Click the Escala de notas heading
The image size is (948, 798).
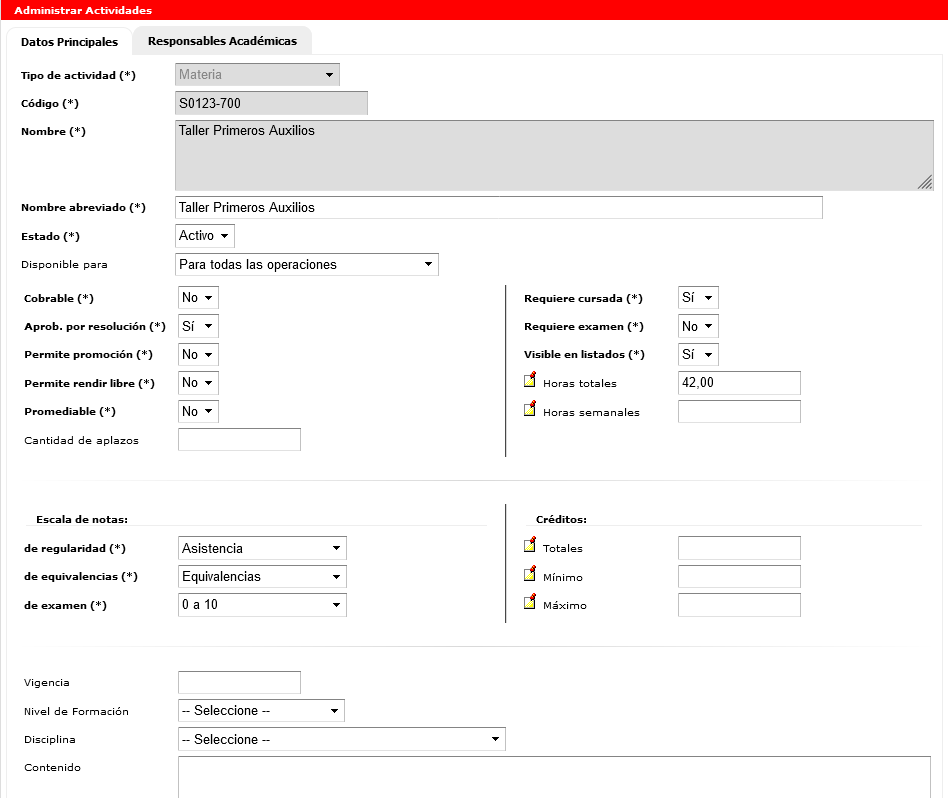click(82, 519)
